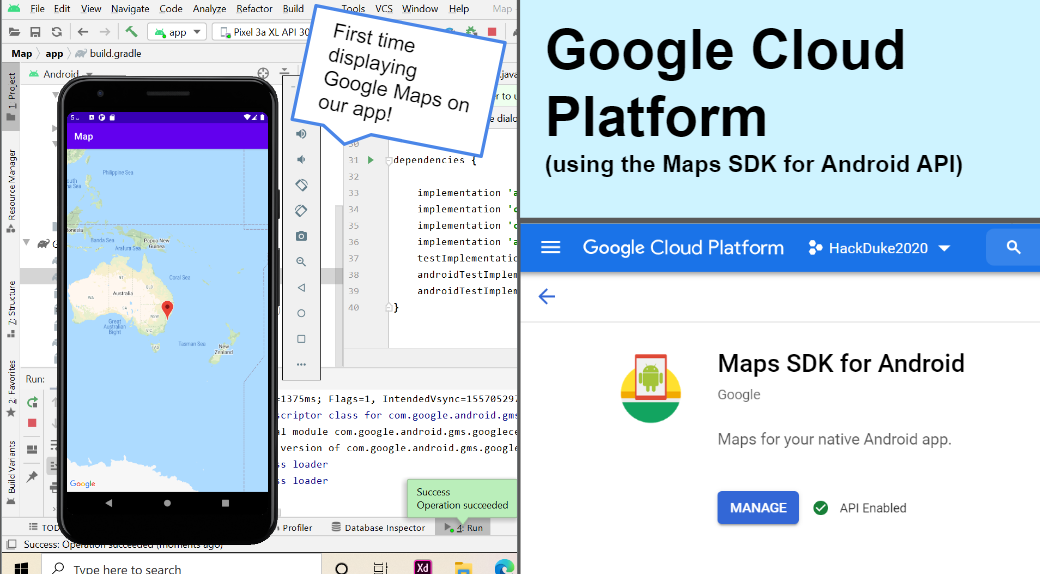
Task: Open the HackDuke2020 project selector dropdown
Action: click(x=879, y=248)
